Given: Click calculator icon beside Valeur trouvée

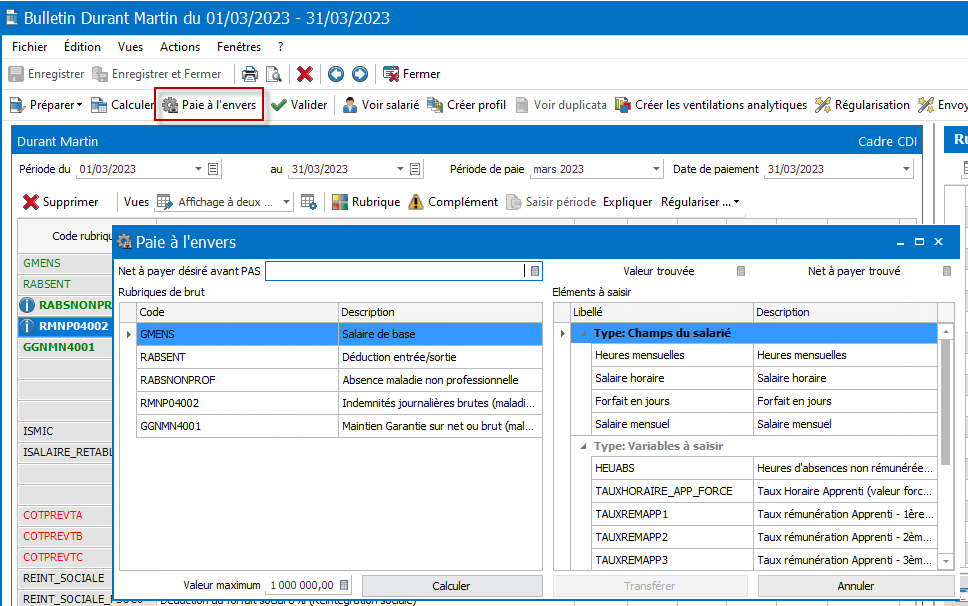Looking at the screenshot, I should (x=741, y=271).
